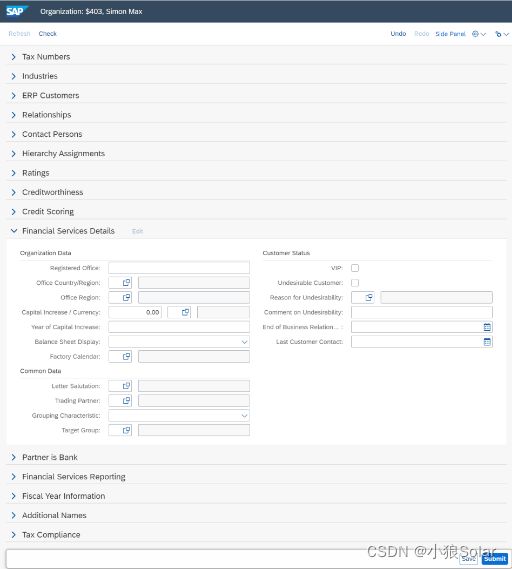
Task: Open value help for Office Country/Region
Action: [126, 282]
